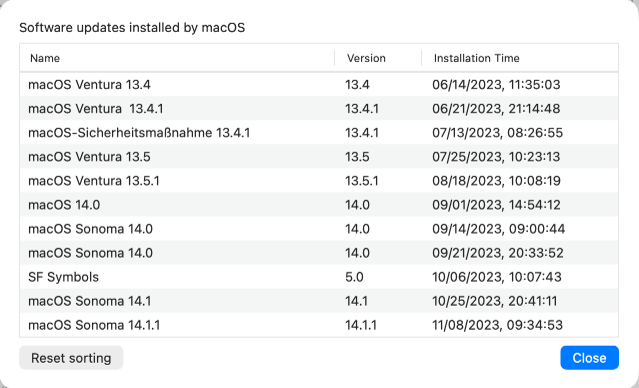This screenshot has width=639, height=388.
Task: Select macOS Sonoma 14.0 installed 09/21/2023
Action: 90,253
